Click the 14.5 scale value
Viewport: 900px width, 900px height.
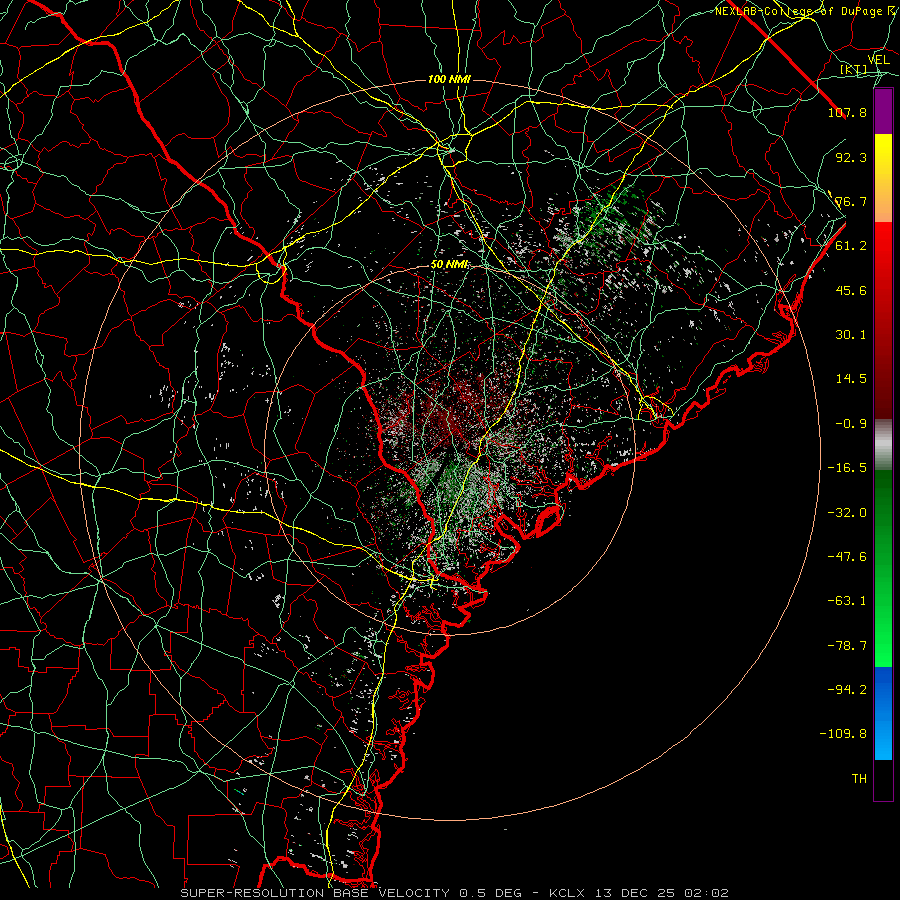pos(851,378)
